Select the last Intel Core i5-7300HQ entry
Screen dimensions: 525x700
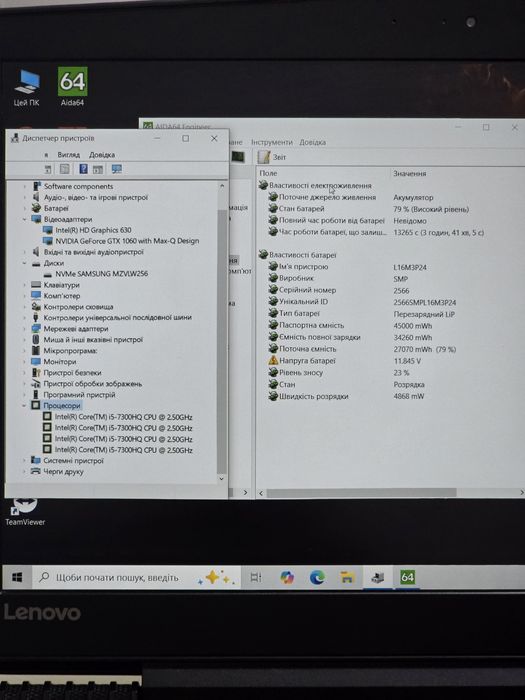point(123,450)
